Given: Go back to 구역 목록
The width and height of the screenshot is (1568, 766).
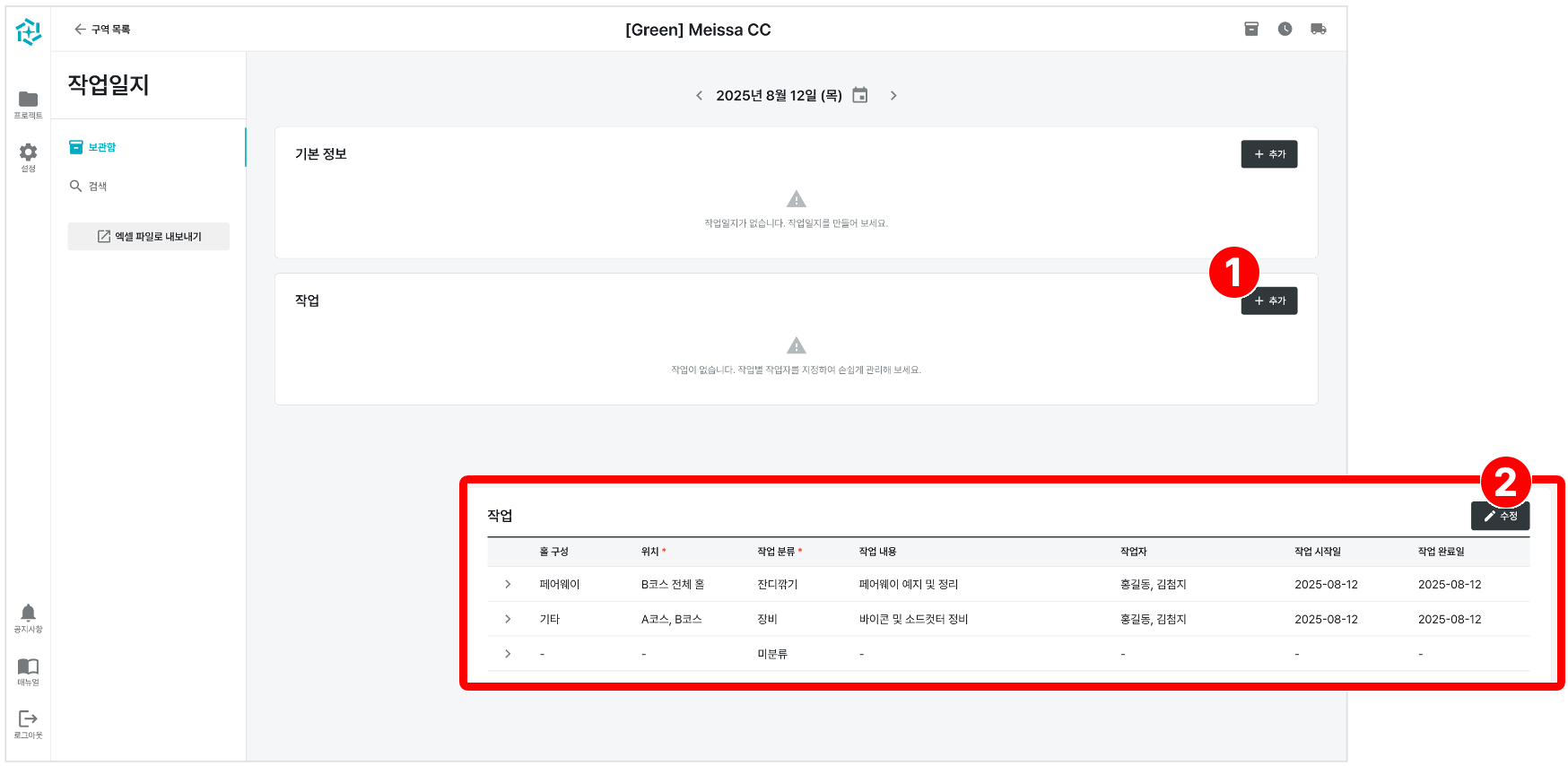Looking at the screenshot, I should pos(101,30).
